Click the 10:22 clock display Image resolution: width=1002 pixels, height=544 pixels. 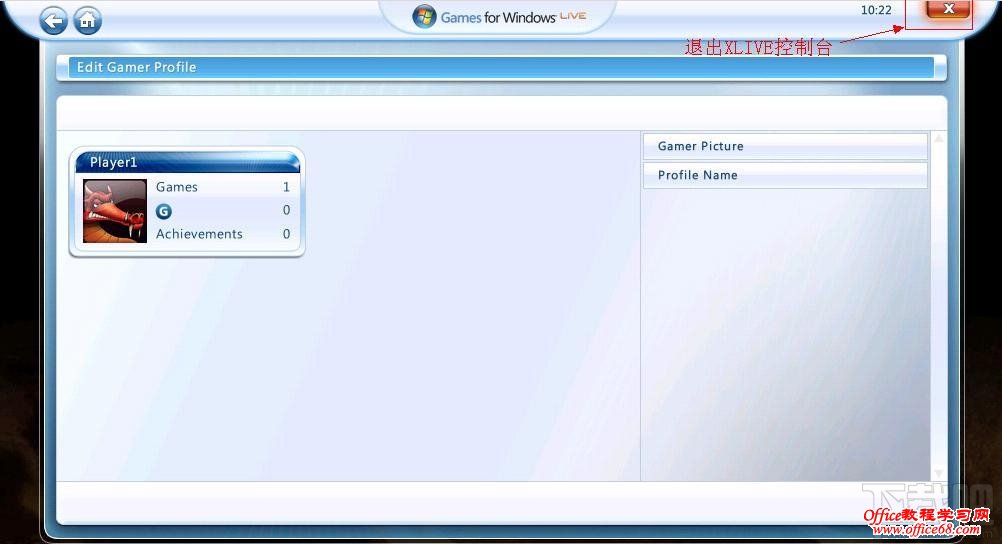pos(875,10)
